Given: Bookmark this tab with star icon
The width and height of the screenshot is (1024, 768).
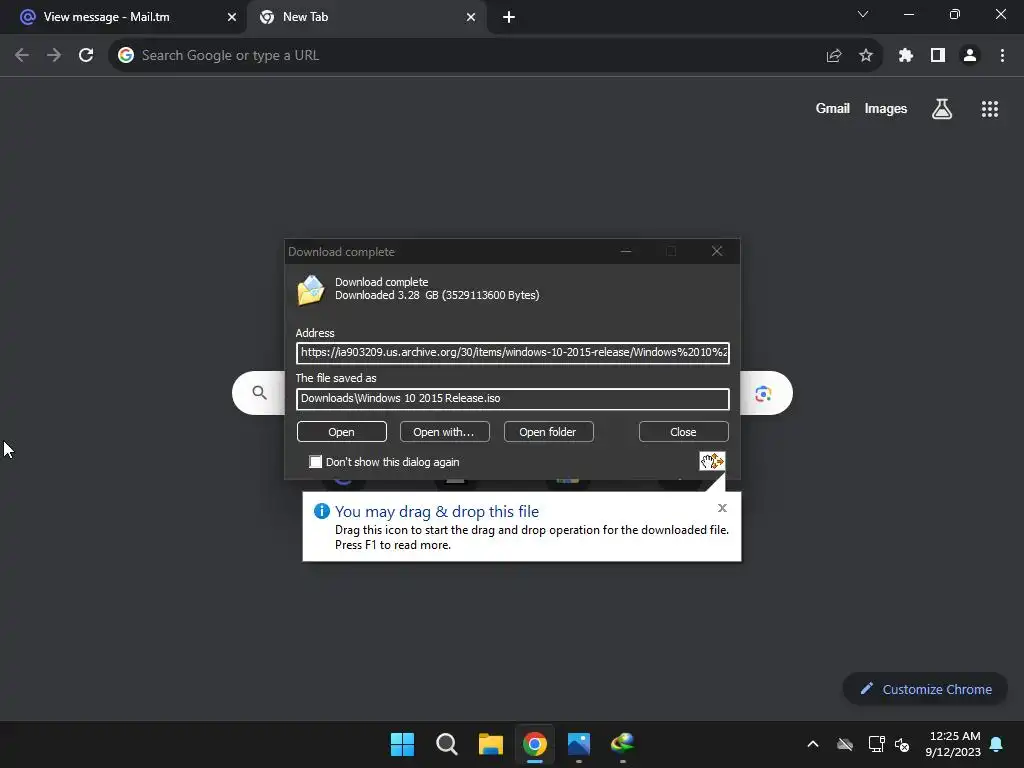Looking at the screenshot, I should pos(866,56).
